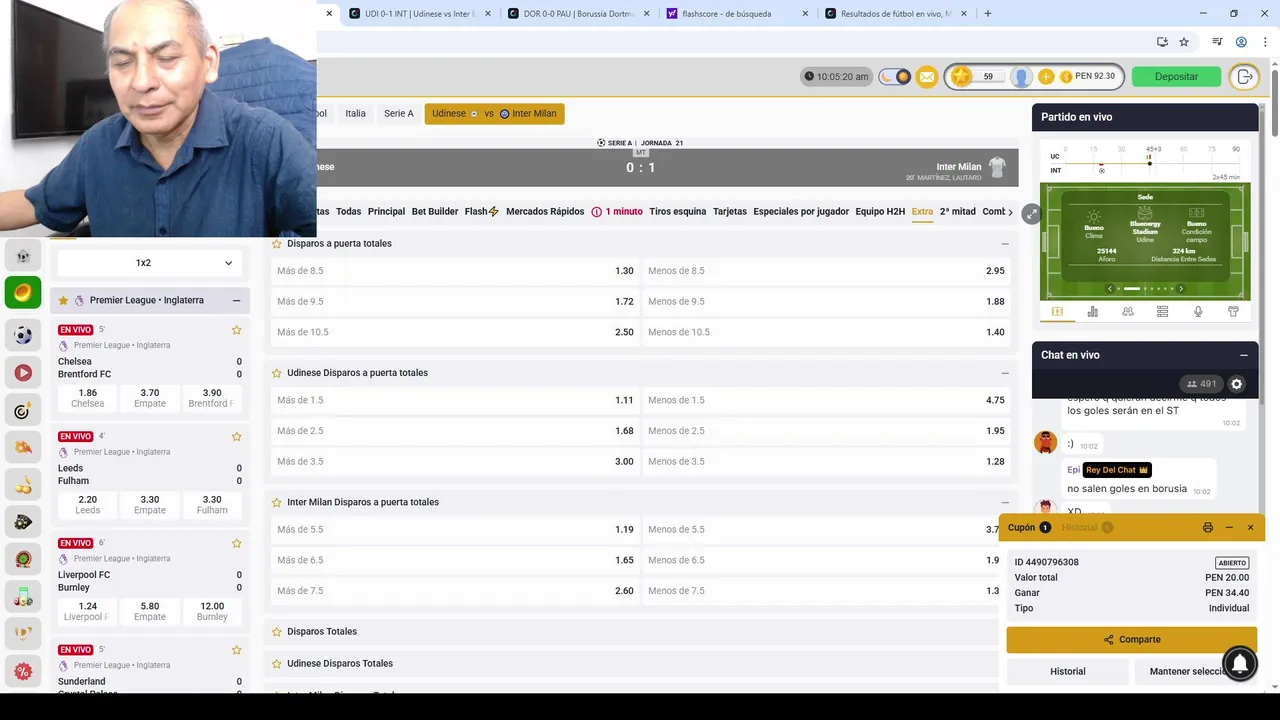Expand the live match widget with arrows icon
1280x720 pixels.
[x=1031, y=214]
